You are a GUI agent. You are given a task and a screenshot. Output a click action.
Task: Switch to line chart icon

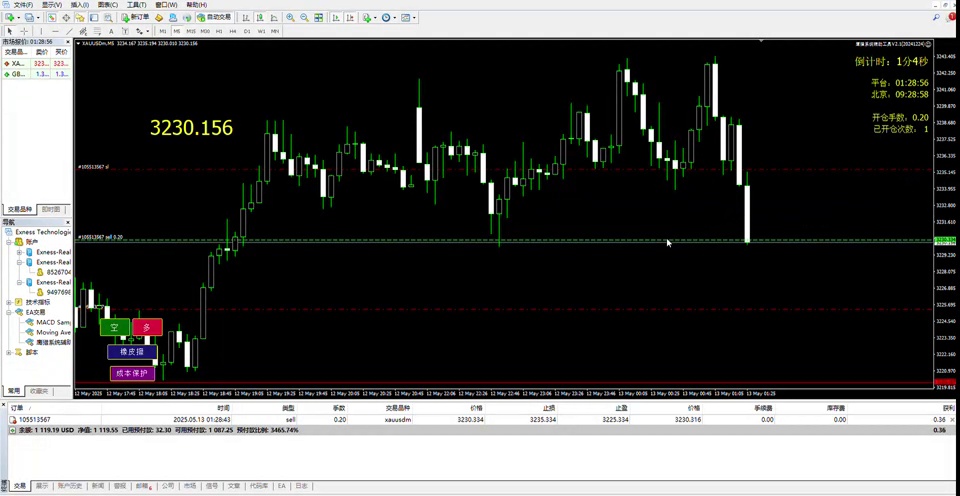click(x=274, y=18)
